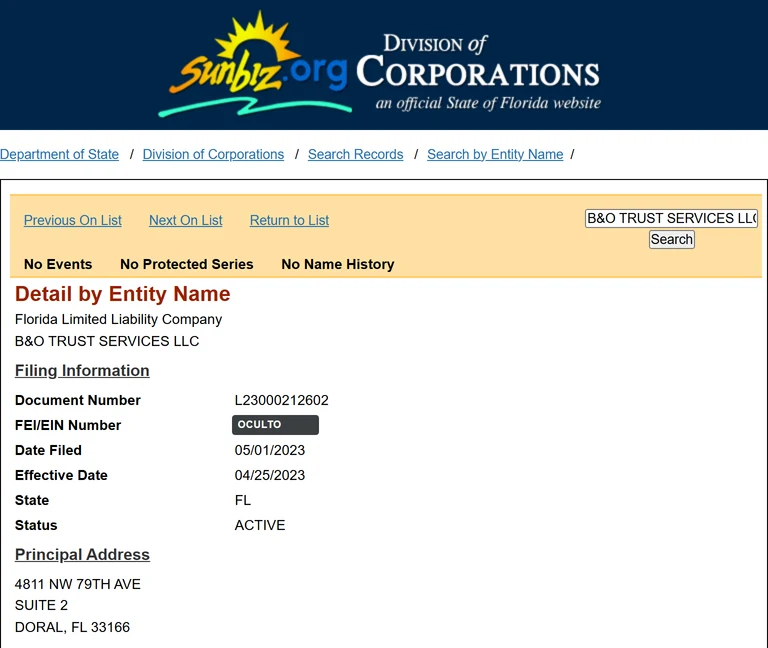This screenshot has width=768, height=648.
Task: Select Florida Limited Liability Company text
Action: tap(118, 319)
